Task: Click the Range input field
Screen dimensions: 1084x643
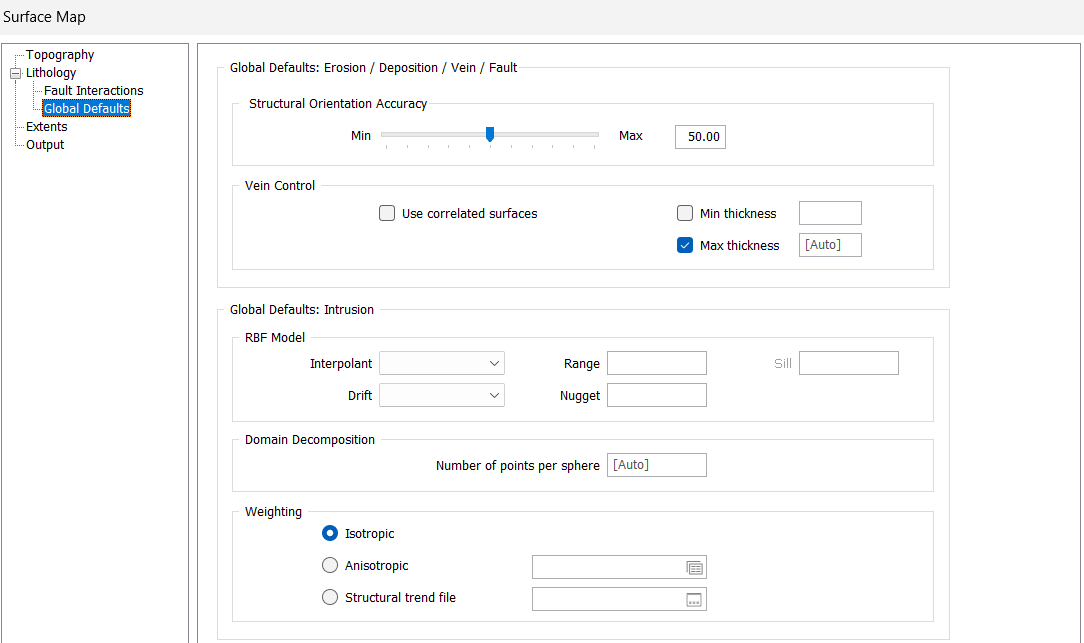Action: click(656, 363)
